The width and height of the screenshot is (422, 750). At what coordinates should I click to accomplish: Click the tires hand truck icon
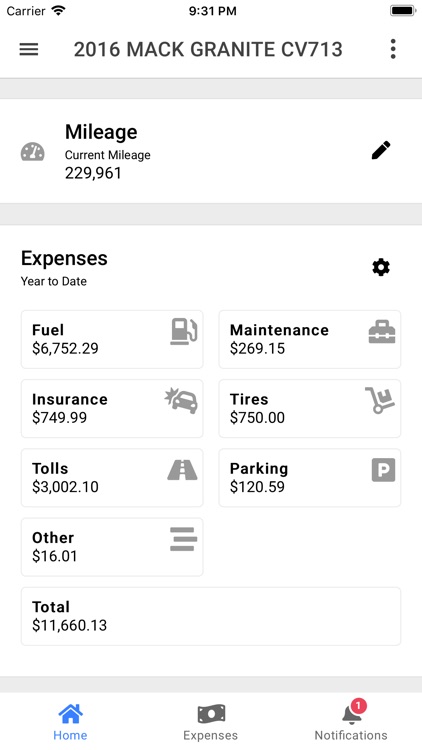[x=380, y=400]
